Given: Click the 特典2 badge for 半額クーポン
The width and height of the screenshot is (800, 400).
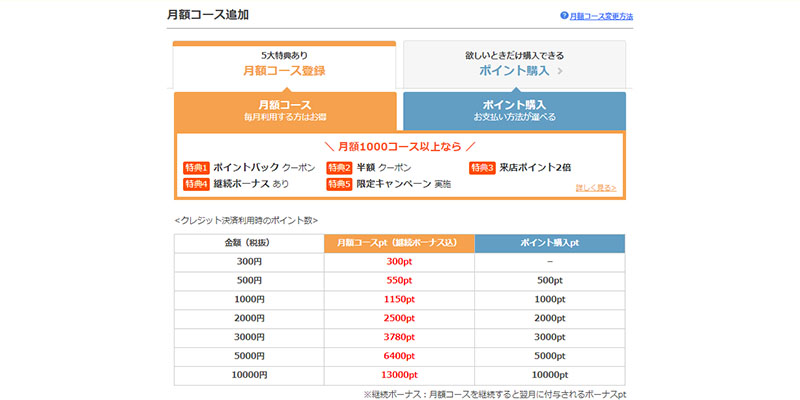Looking at the screenshot, I should coord(339,167).
